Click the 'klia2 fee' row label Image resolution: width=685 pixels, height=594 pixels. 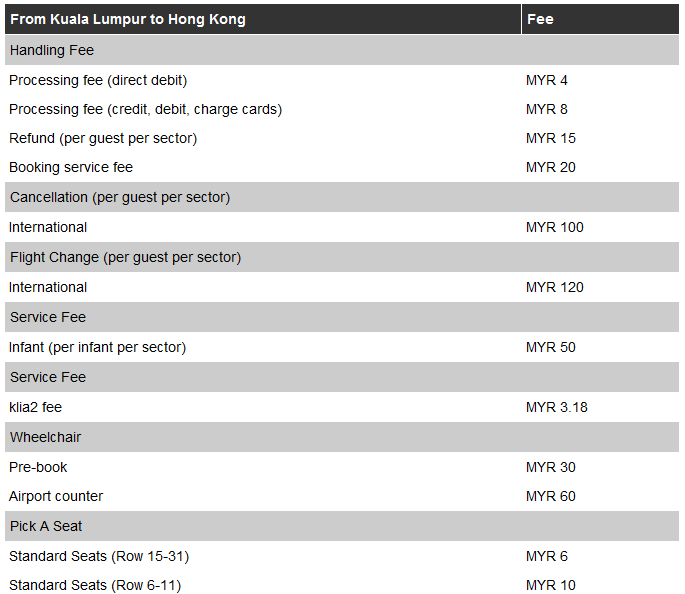[x=36, y=407]
